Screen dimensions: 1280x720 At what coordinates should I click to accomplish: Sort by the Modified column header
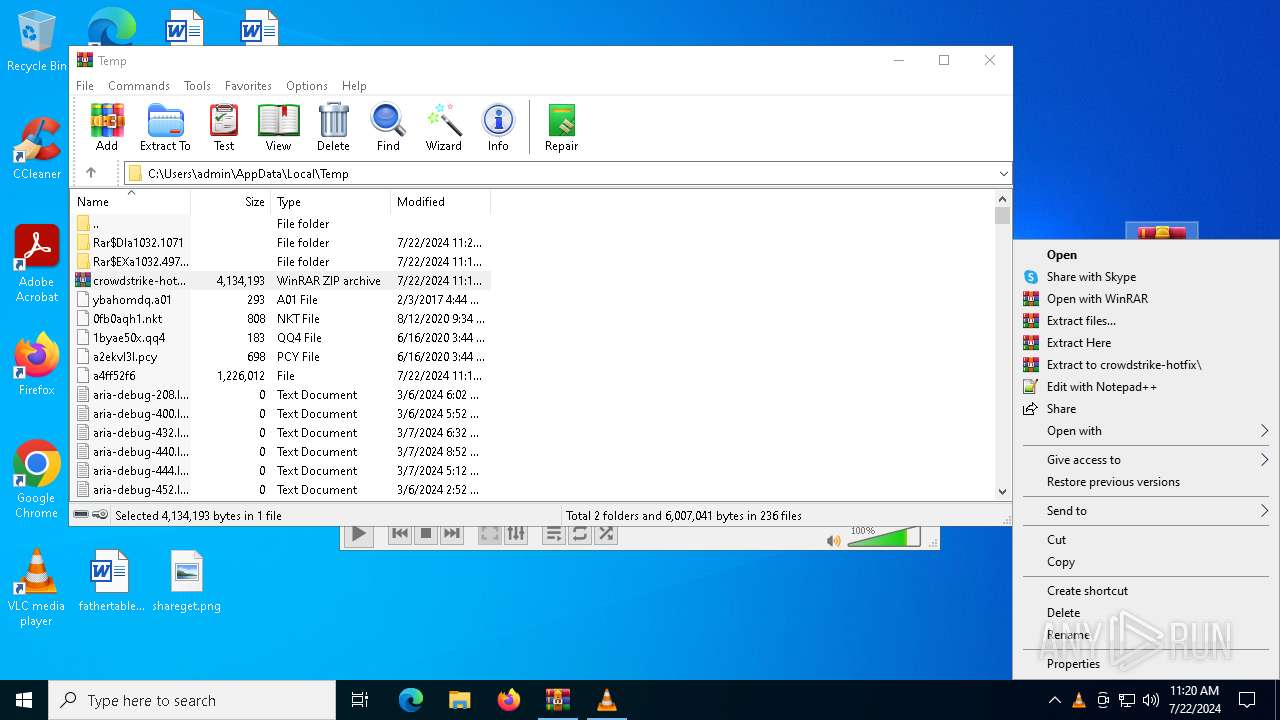440,202
